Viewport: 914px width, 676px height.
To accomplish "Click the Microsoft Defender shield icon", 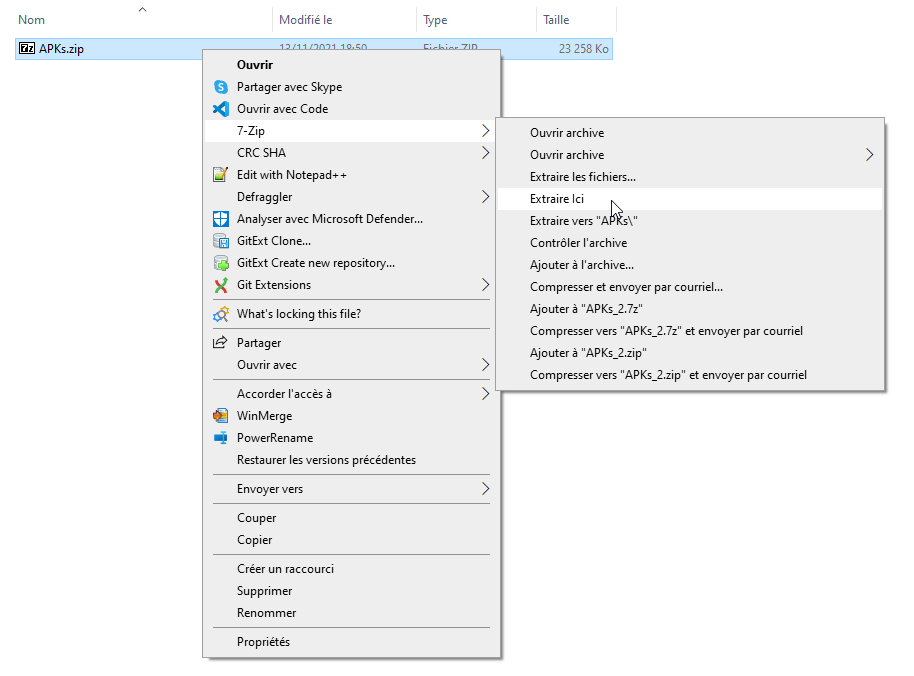I will tap(221, 219).
